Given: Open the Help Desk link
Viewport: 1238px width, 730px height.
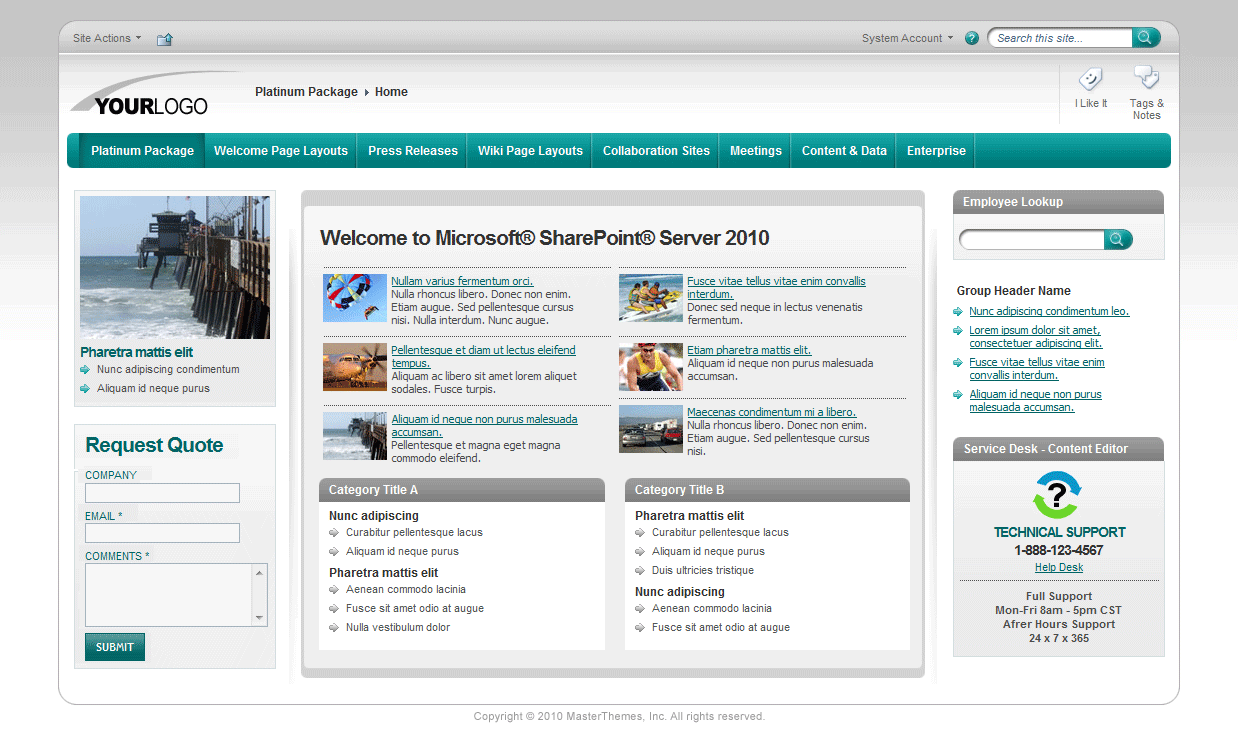Looking at the screenshot, I should coord(1058,567).
